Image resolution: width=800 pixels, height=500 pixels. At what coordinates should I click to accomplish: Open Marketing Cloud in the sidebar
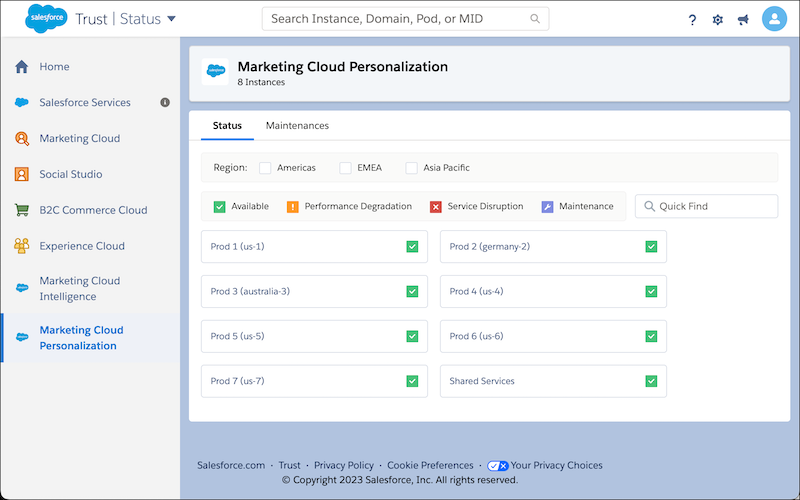[x=80, y=138]
